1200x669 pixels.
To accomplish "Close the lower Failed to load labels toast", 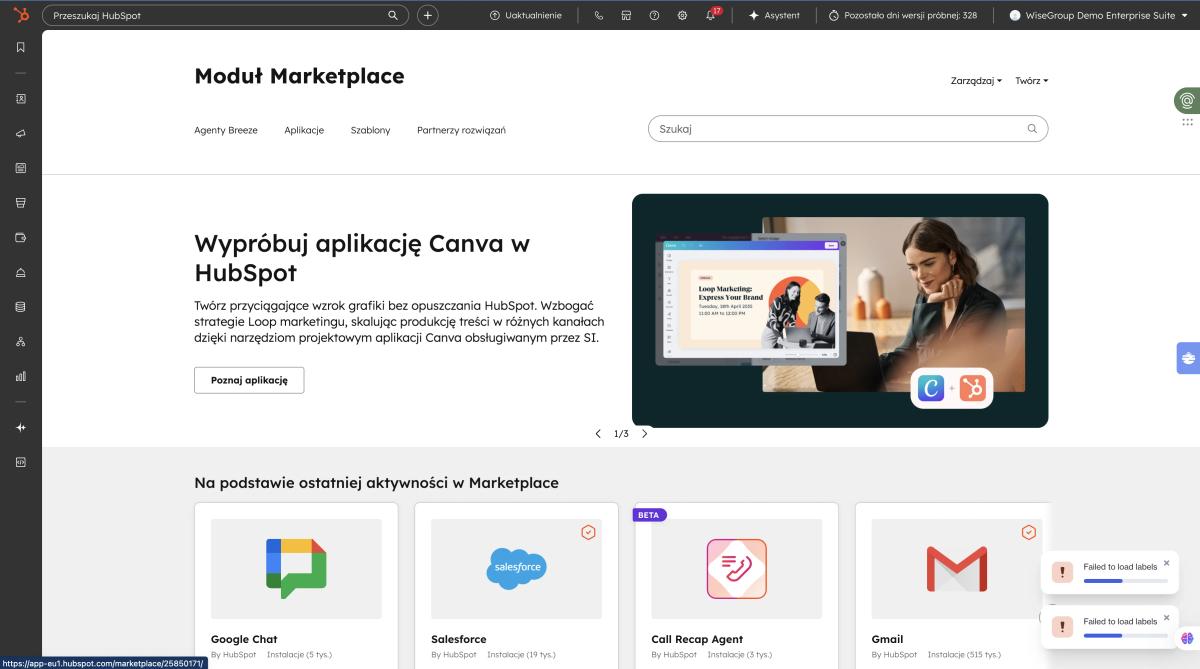I will 1166,617.
